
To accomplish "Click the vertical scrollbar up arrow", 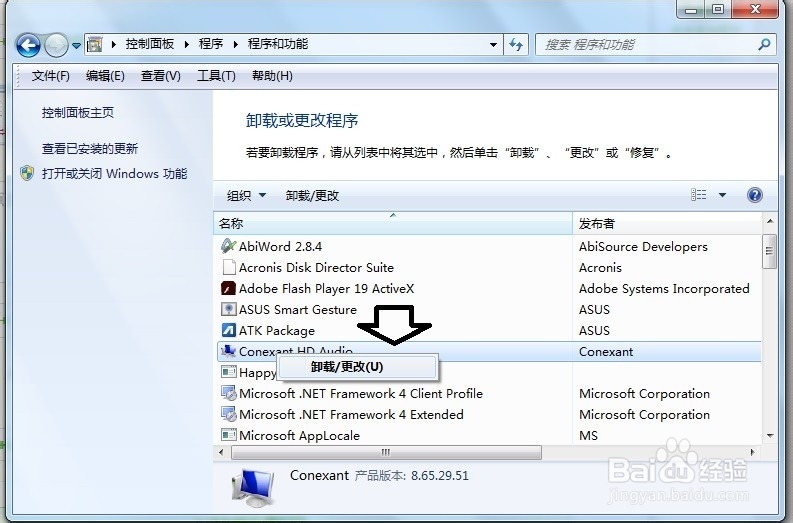I will 769,222.
